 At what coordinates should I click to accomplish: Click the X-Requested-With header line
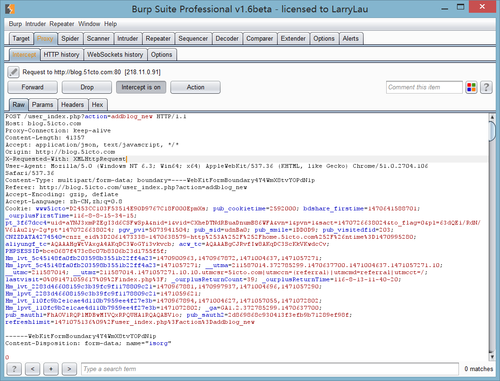[66, 159]
